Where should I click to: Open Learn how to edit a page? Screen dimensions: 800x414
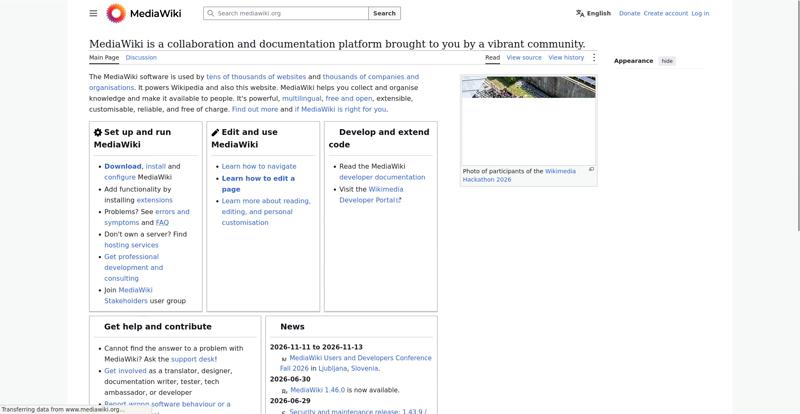258,184
